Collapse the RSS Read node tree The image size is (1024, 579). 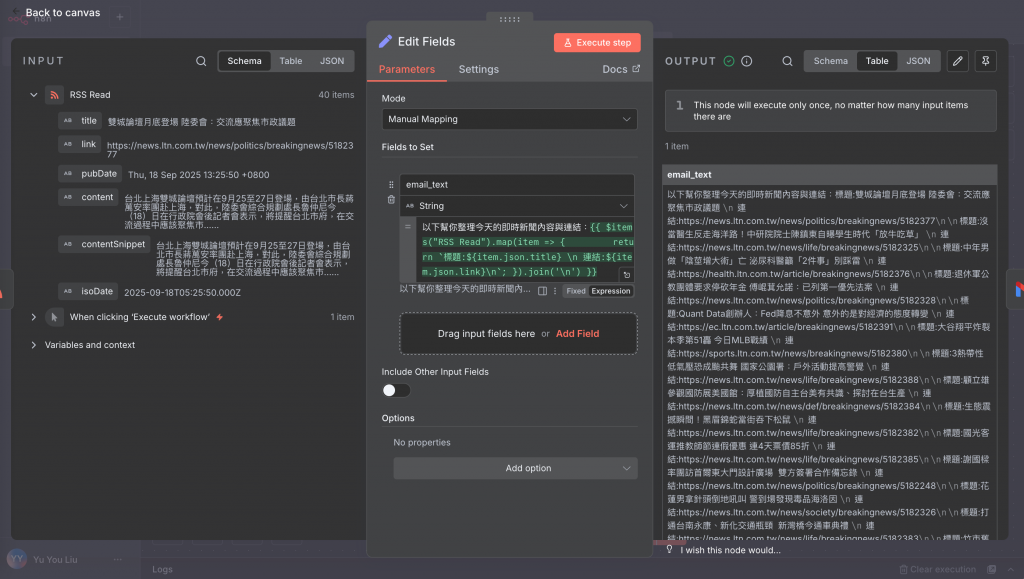(33, 95)
